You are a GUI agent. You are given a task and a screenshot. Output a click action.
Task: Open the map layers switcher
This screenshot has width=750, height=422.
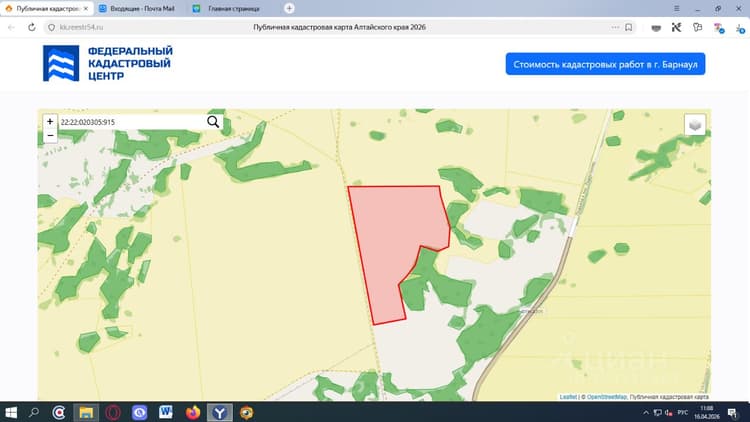click(x=695, y=125)
